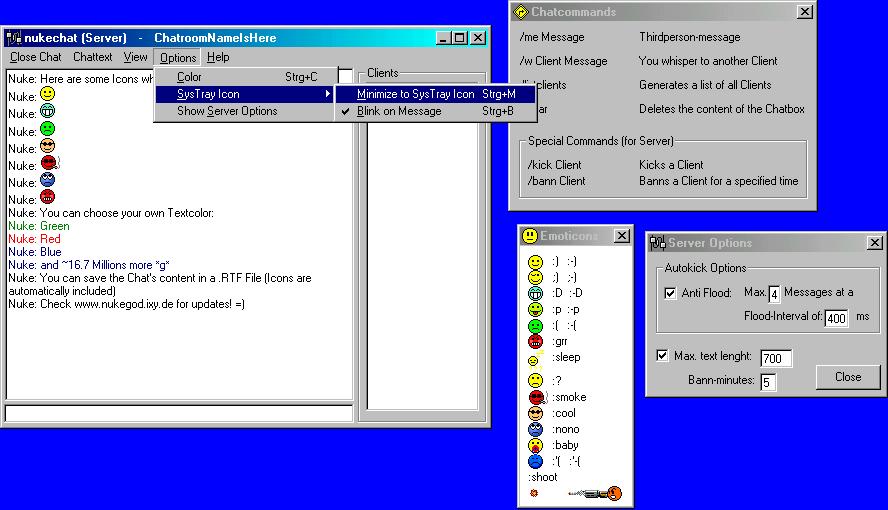Select Show Server Options menu entry

[x=227, y=111]
